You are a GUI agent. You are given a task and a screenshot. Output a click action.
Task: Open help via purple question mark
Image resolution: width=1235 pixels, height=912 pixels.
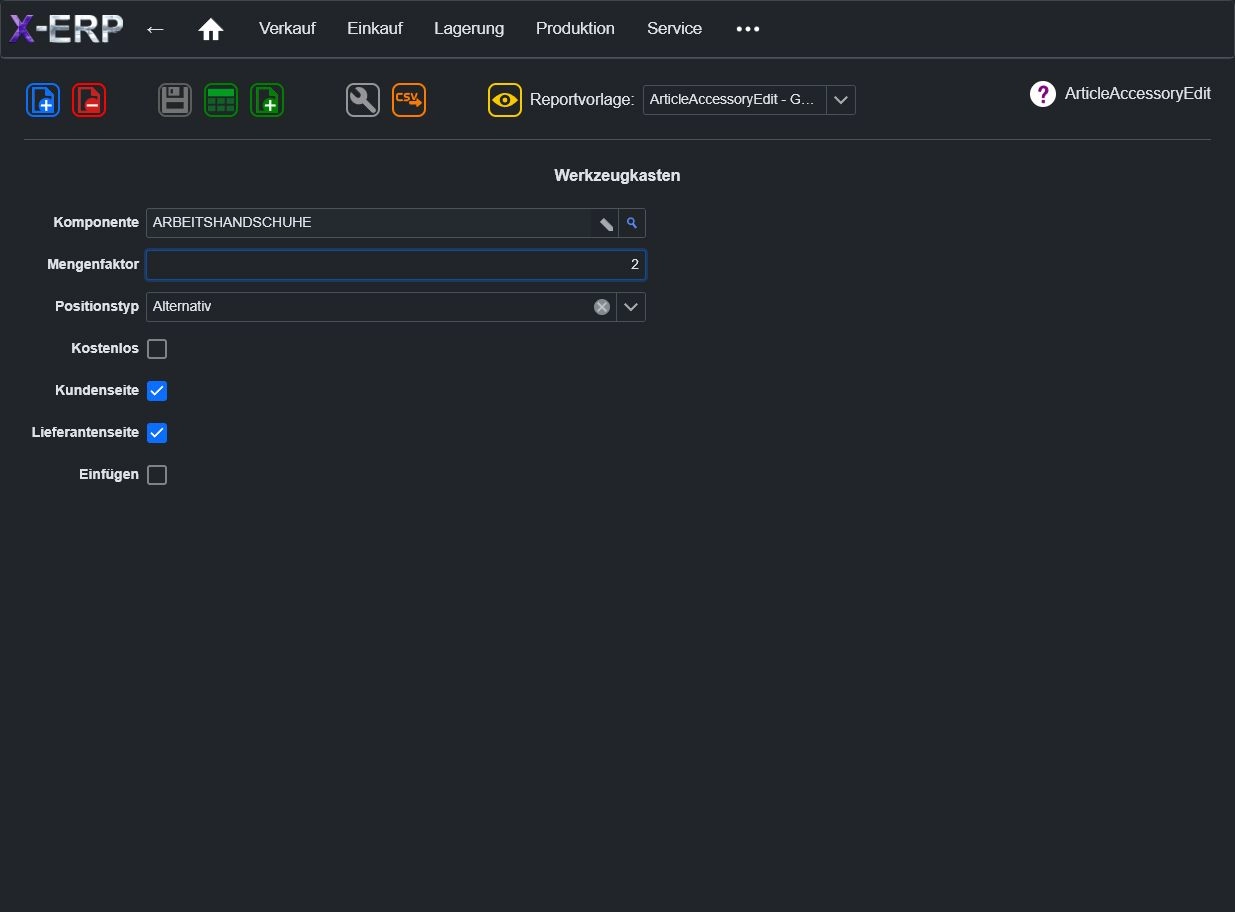(1043, 94)
